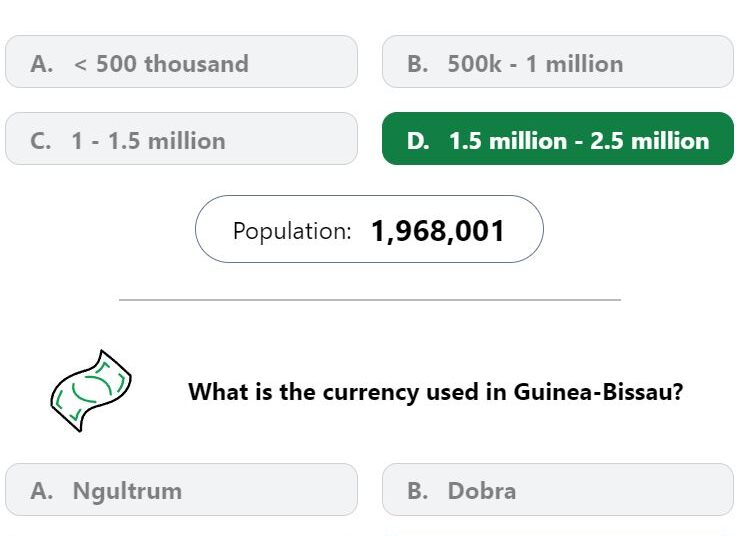
Task: Click the horizontal divider between questions
Action: [x=370, y=300]
